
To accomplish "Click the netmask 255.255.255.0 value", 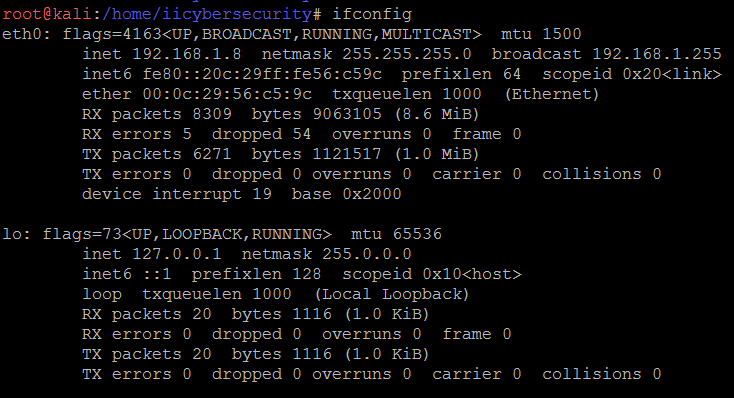I will pyautogui.click(x=406, y=54).
